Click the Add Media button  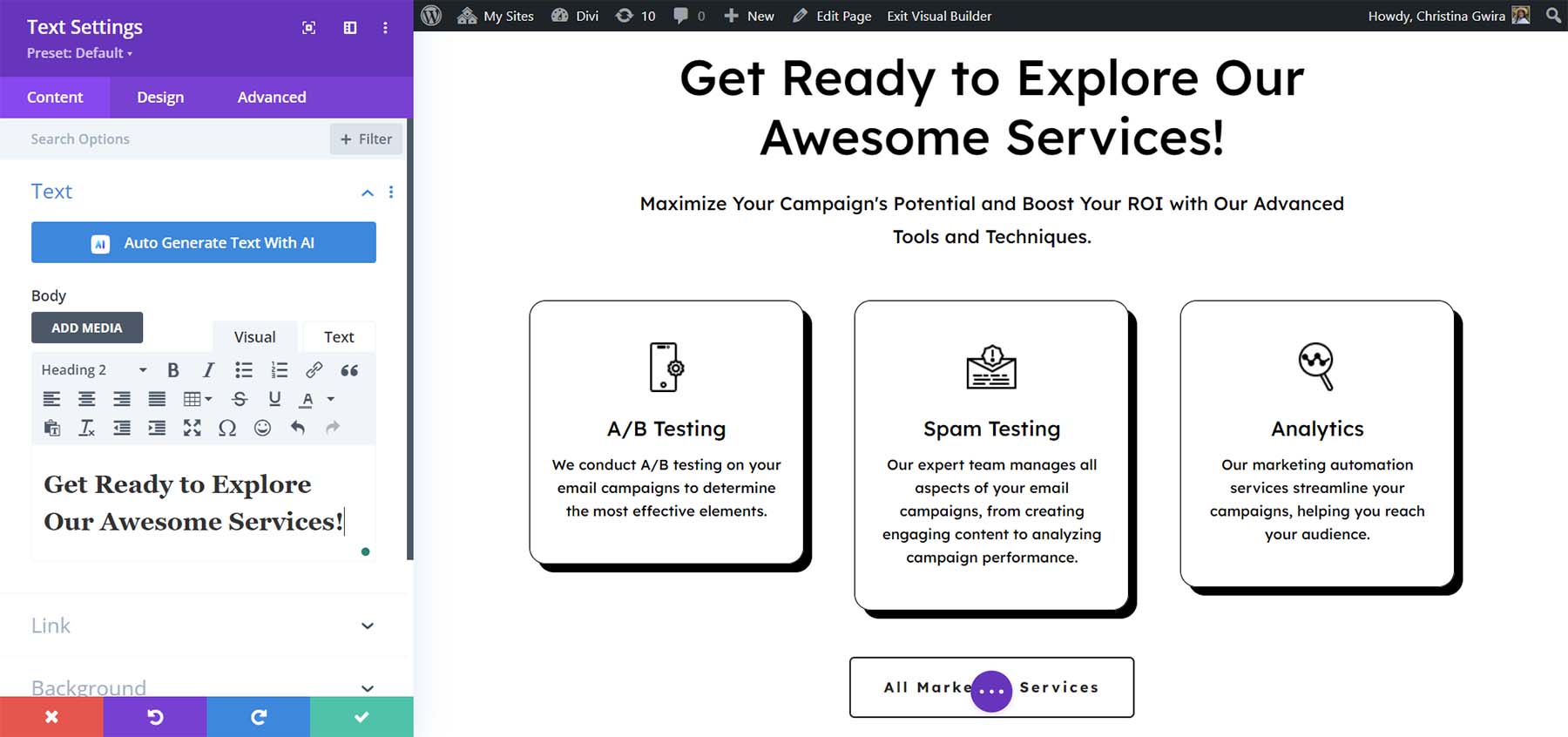click(87, 328)
